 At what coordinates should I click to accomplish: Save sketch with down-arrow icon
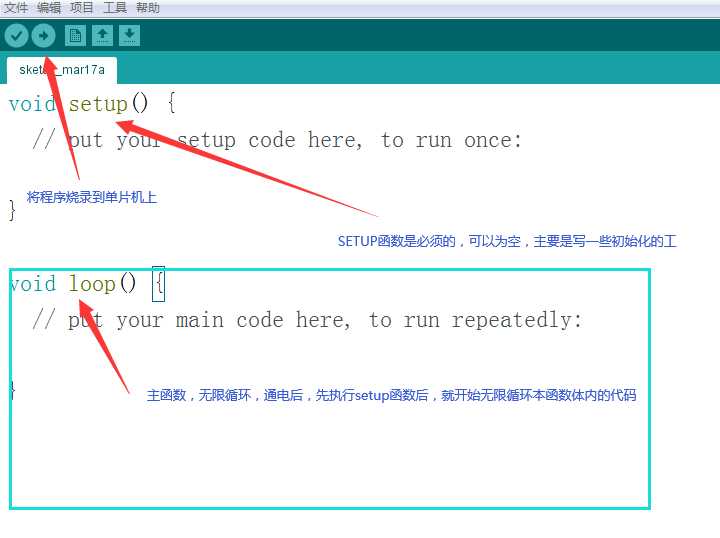(x=129, y=35)
